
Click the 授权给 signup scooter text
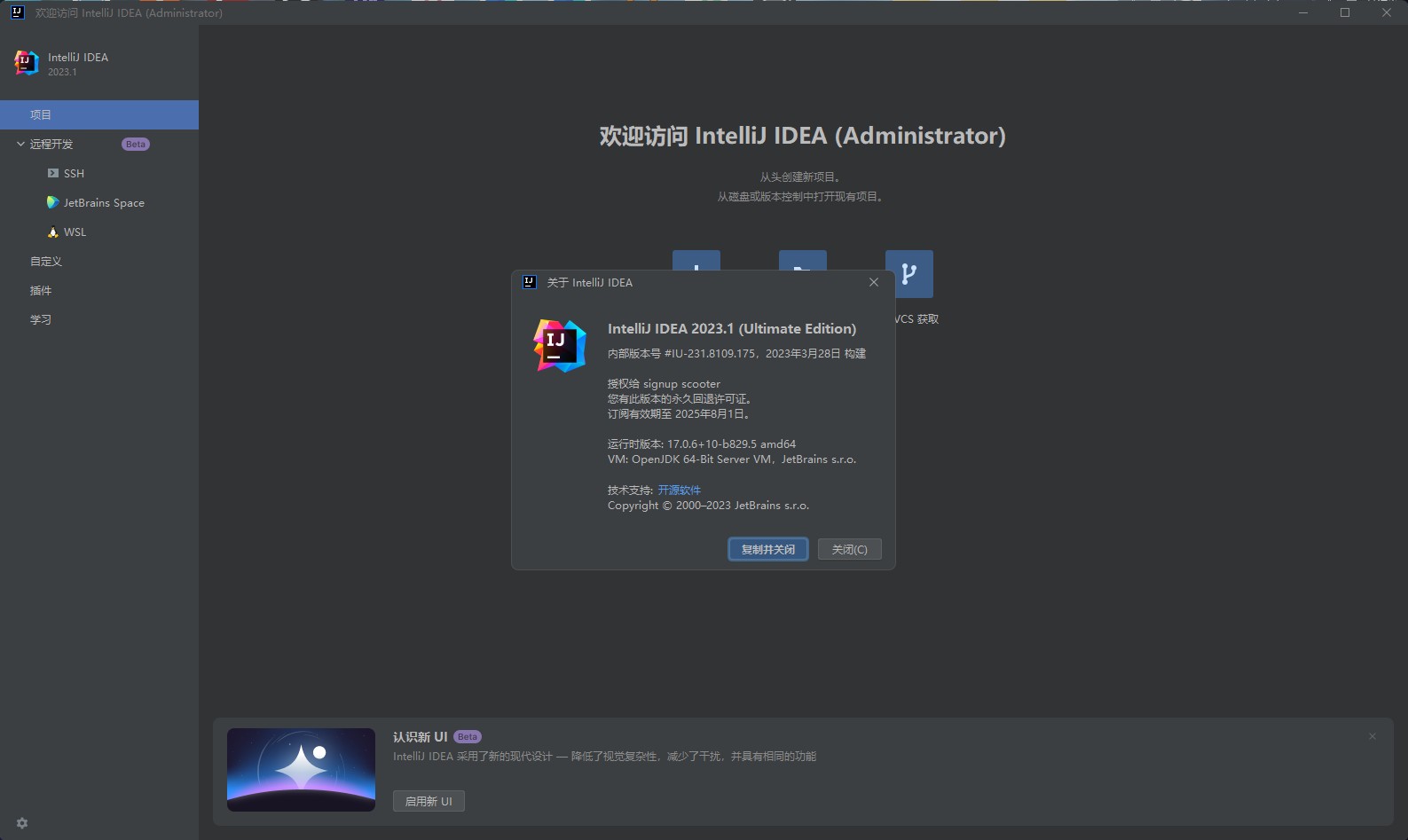click(x=664, y=384)
